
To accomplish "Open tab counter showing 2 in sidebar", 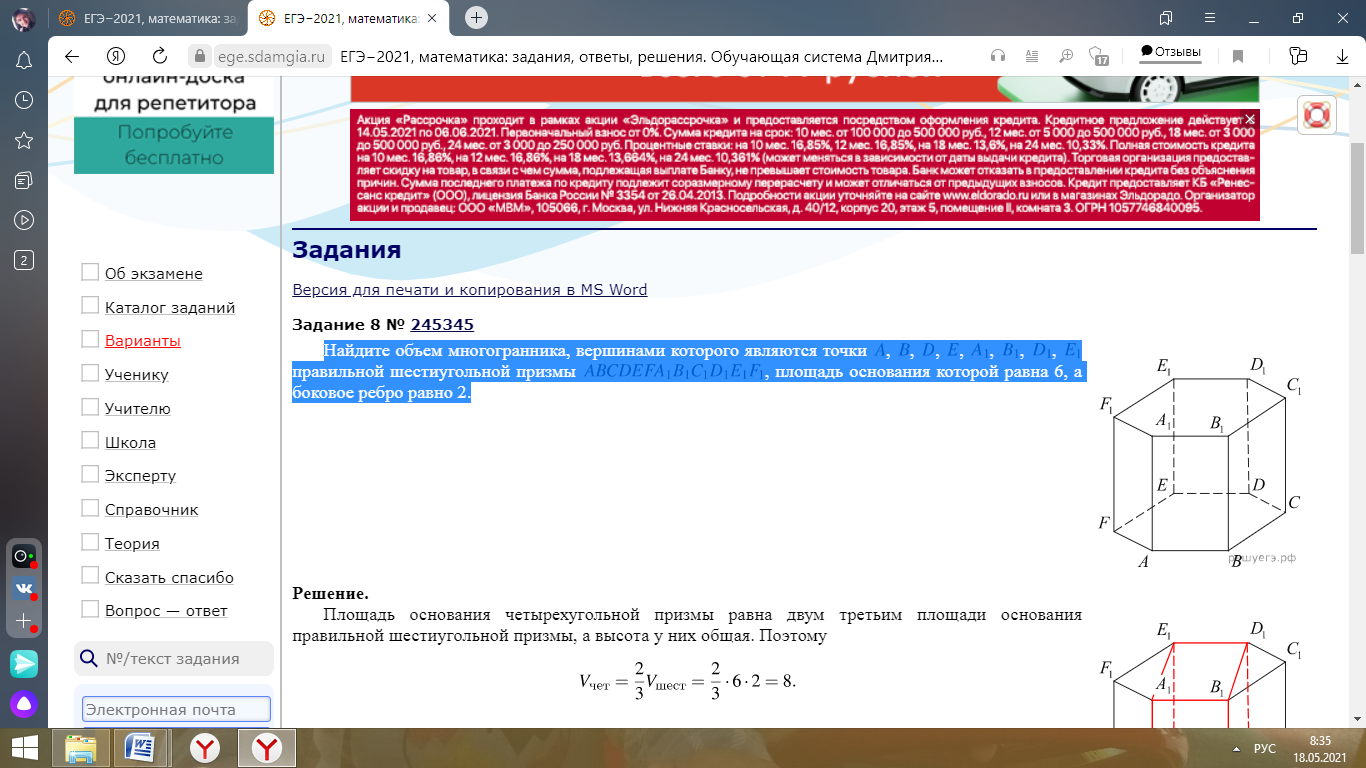I will tap(25, 260).
